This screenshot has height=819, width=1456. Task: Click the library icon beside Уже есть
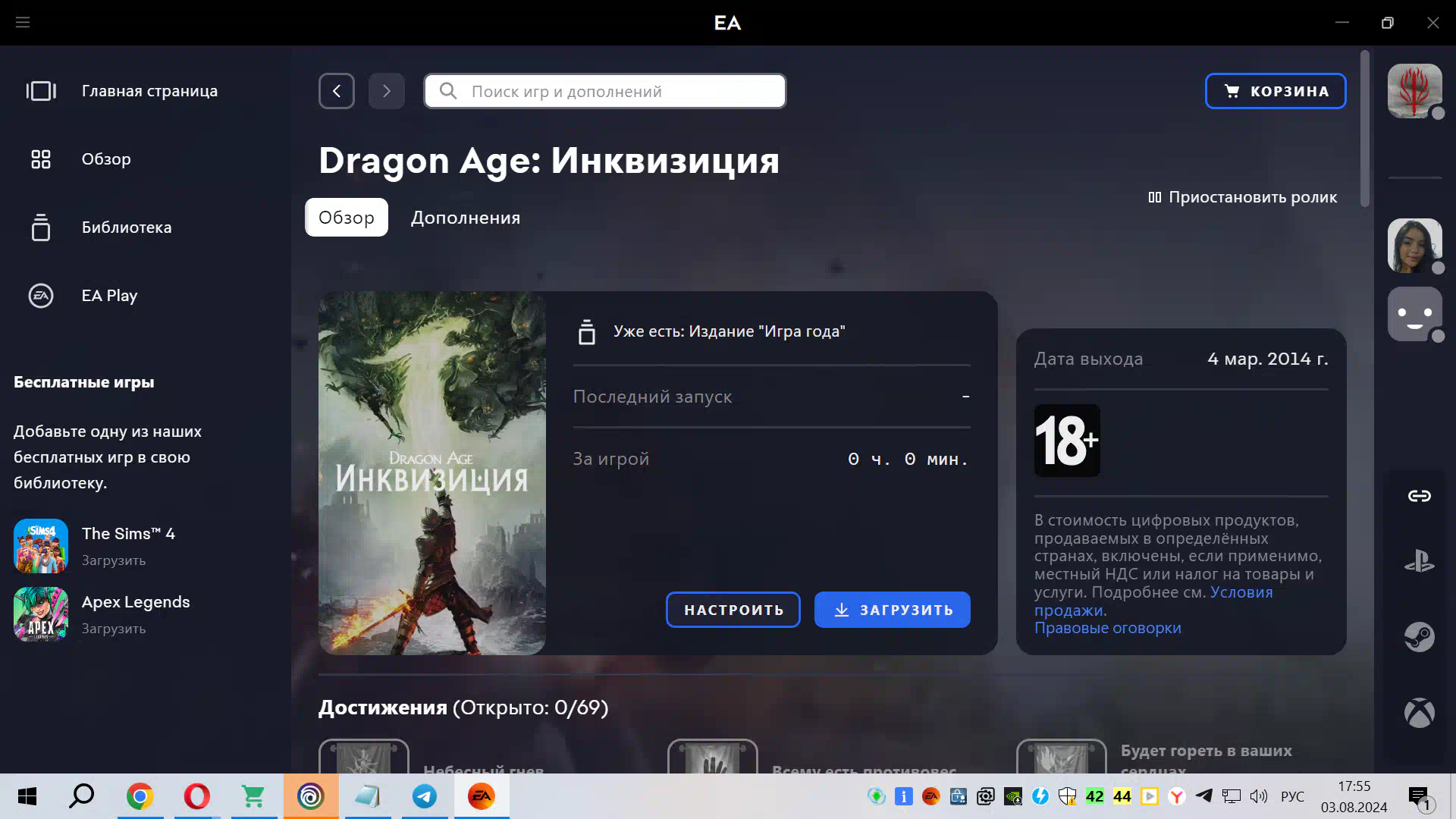[587, 332]
